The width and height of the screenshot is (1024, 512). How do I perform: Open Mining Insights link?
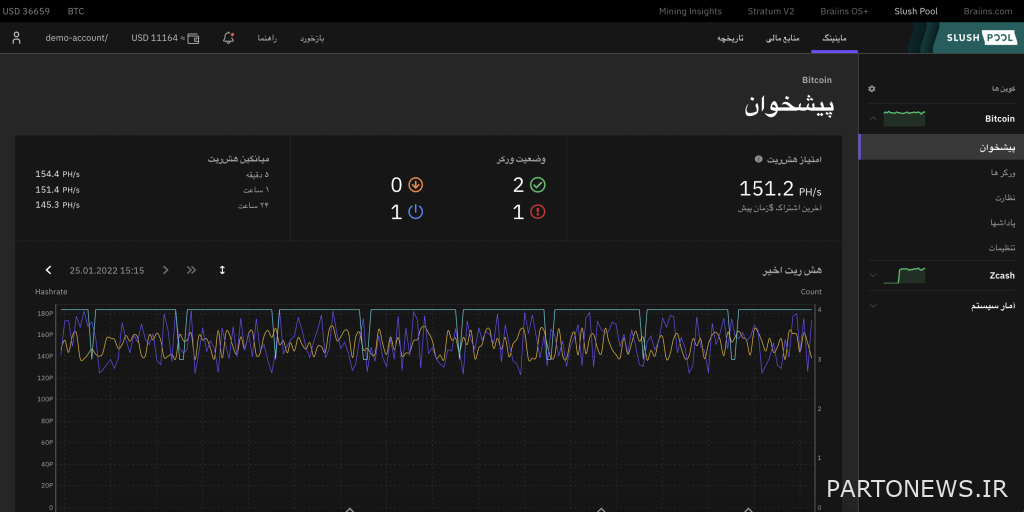point(690,11)
